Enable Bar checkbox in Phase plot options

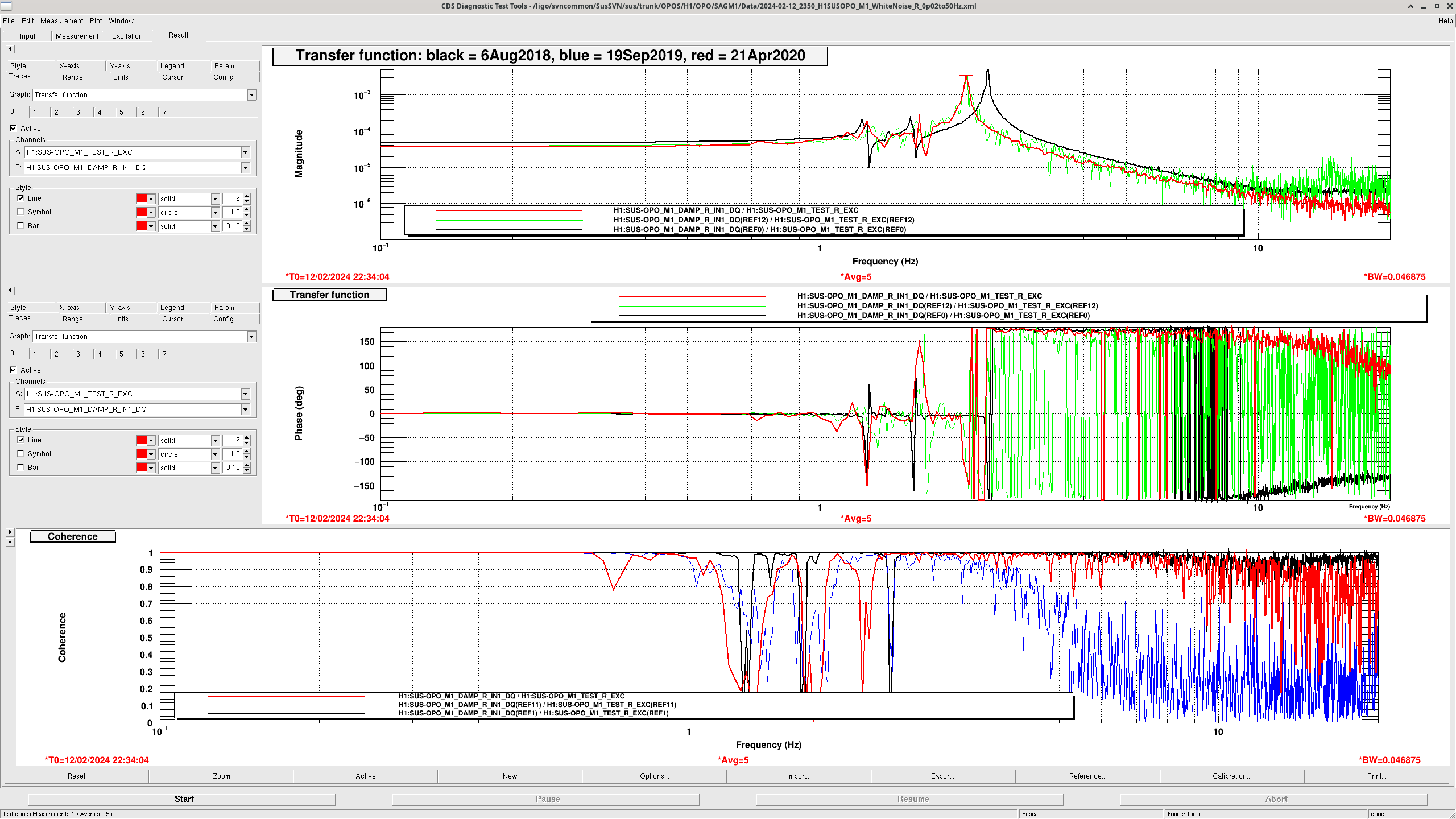[21, 468]
